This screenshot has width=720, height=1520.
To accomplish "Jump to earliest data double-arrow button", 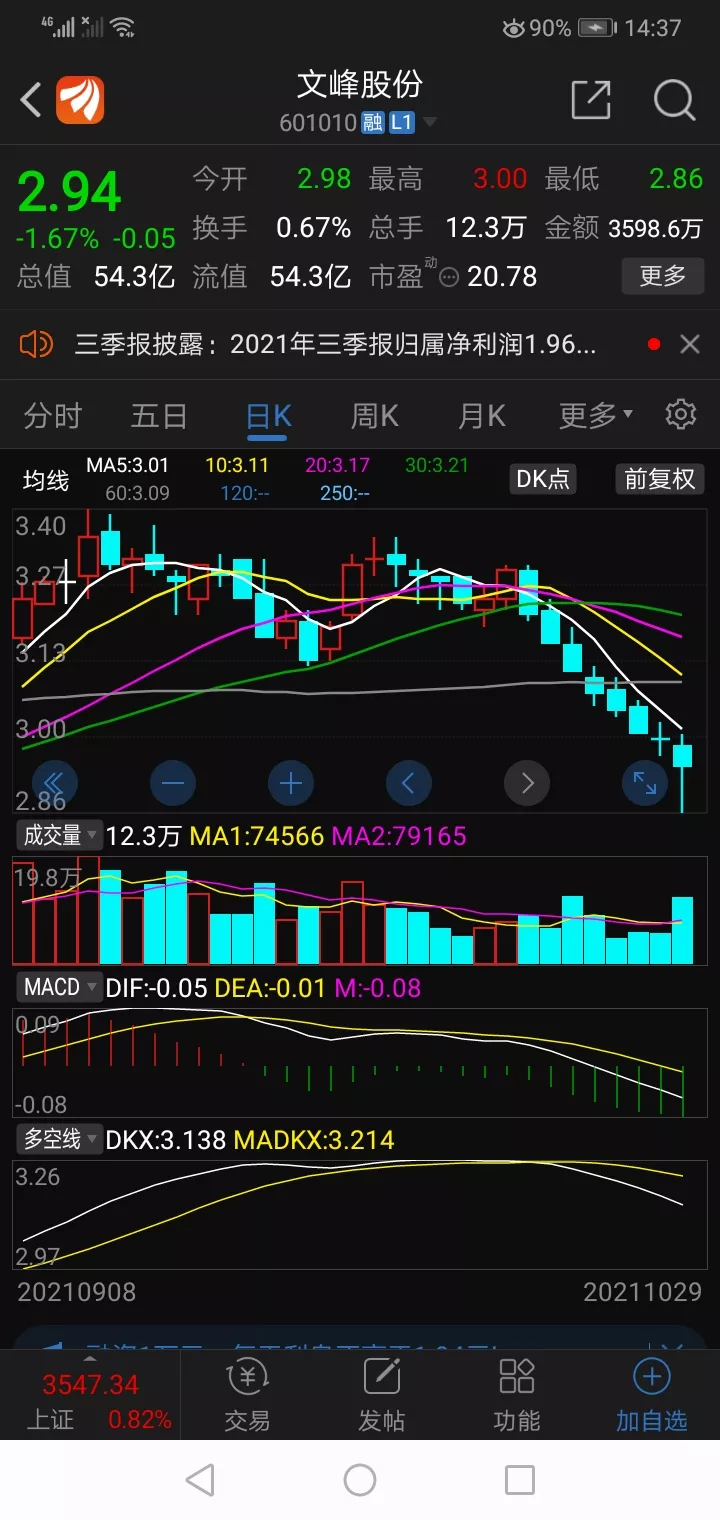I will pos(54,783).
